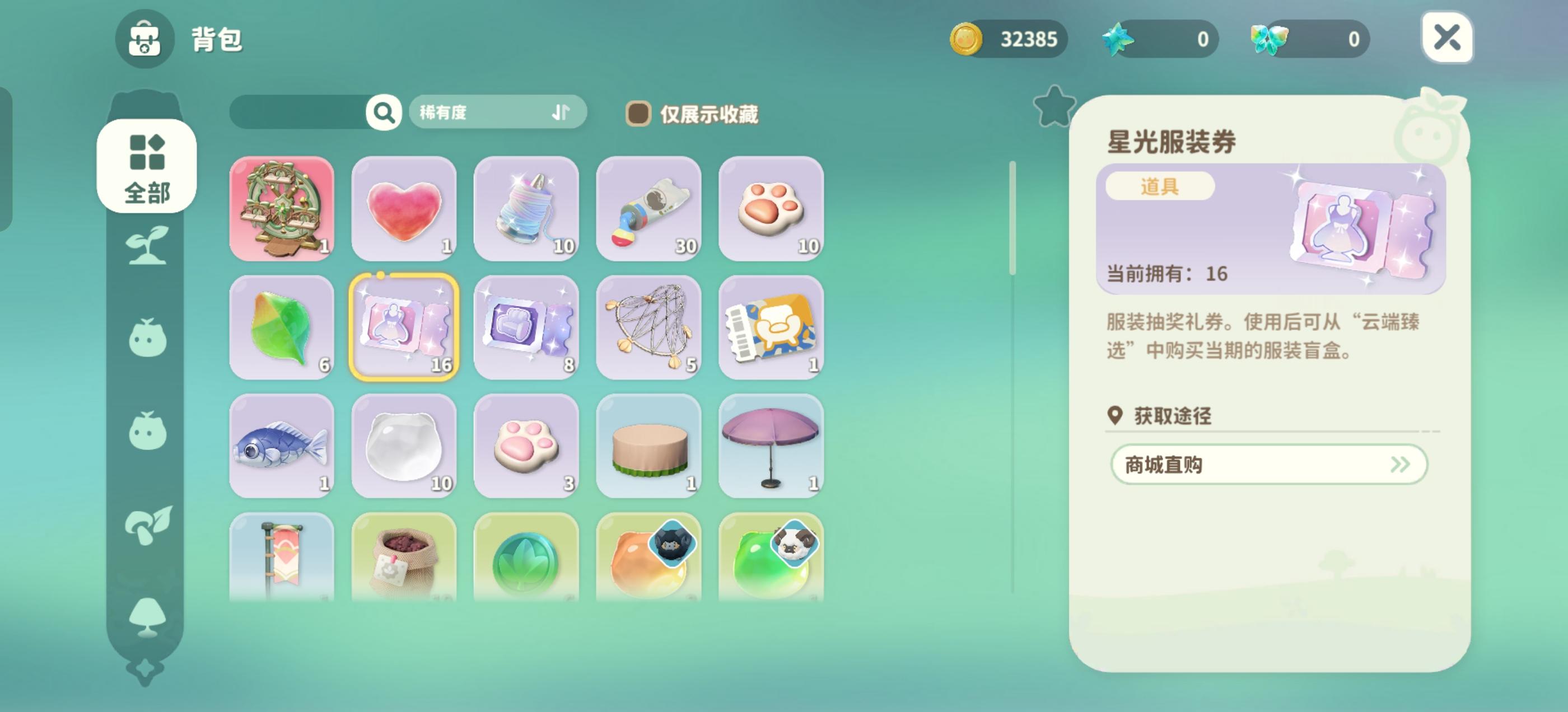This screenshot has height=712, width=1568.
Task: Select the Ferris wheel item
Action: 281,209
